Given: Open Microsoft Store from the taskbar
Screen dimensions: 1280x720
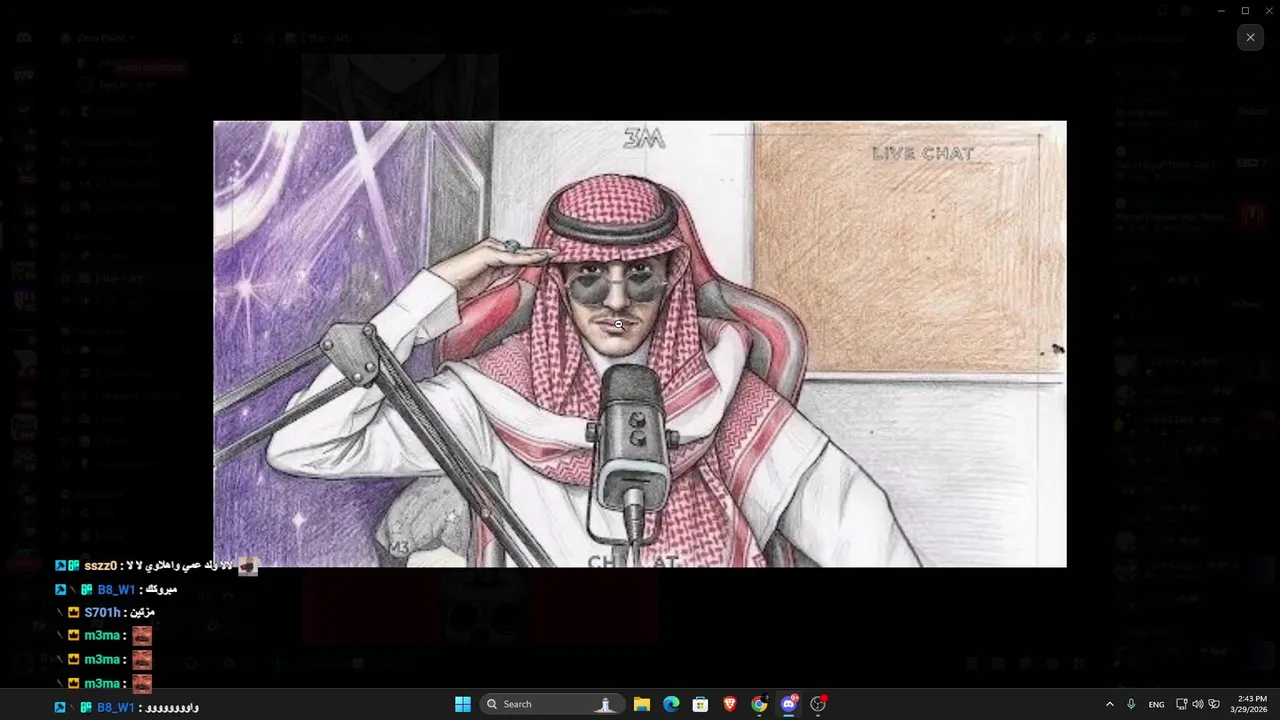Looking at the screenshot, I should [700, 704].
